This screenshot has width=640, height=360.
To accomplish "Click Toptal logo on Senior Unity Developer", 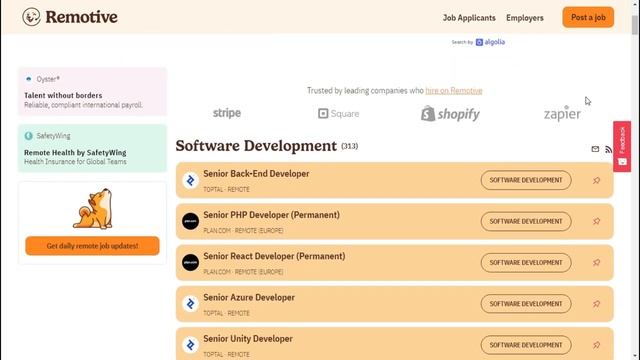I will coord(190,345).
